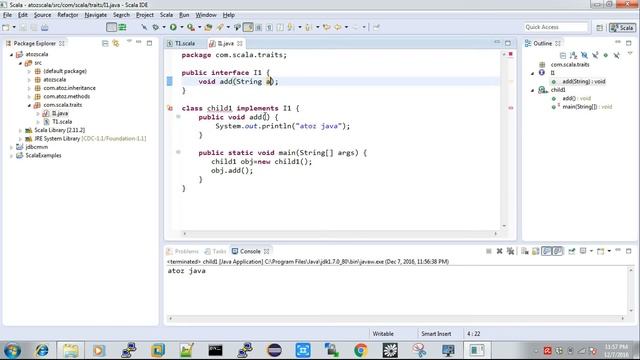Toggle Sort alphabetically in Outline view

[573, 55]
